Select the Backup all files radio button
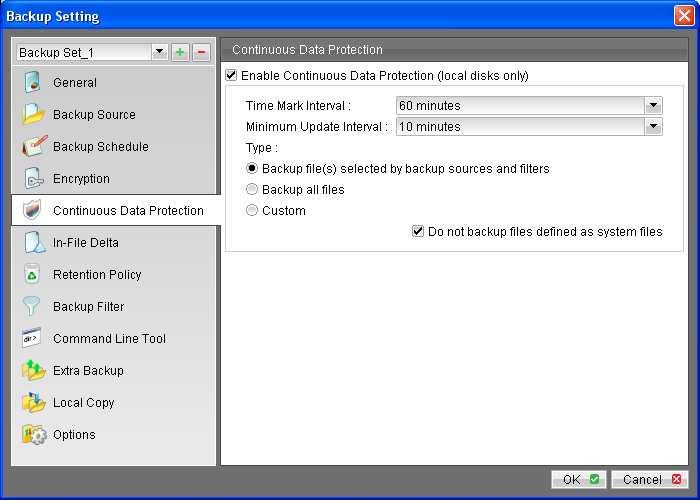This screenshot has width=700, height=500. 252,190
